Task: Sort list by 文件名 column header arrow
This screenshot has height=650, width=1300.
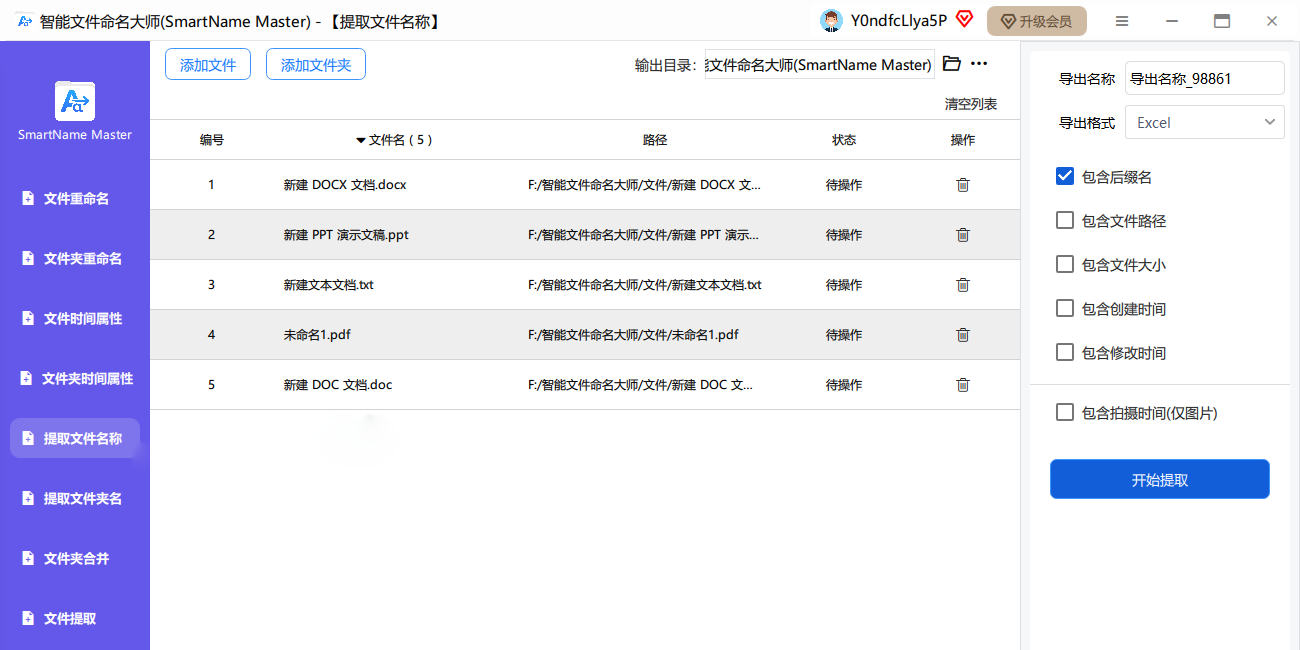Action: click(361, 140)
